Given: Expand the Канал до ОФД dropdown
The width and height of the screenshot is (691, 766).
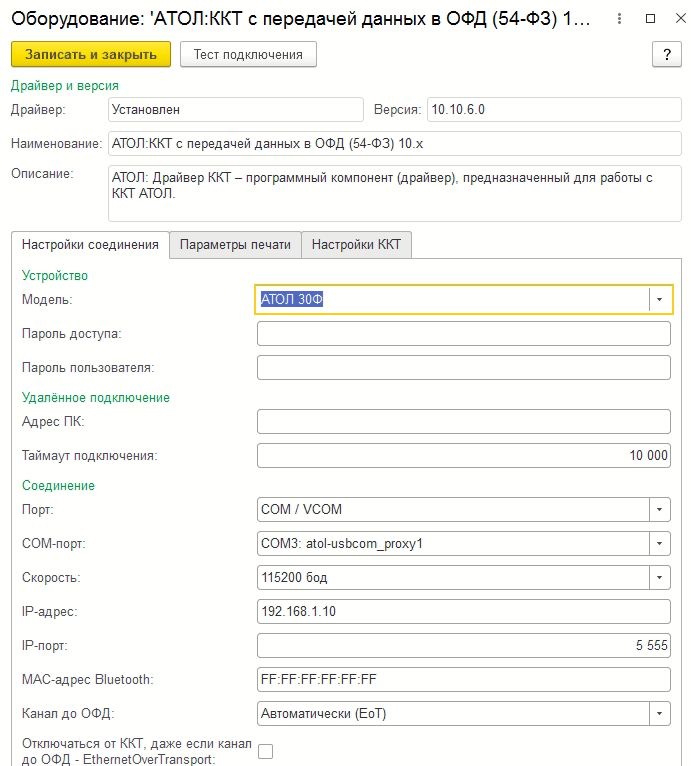Looking at the screenshot, I should 660,714.
